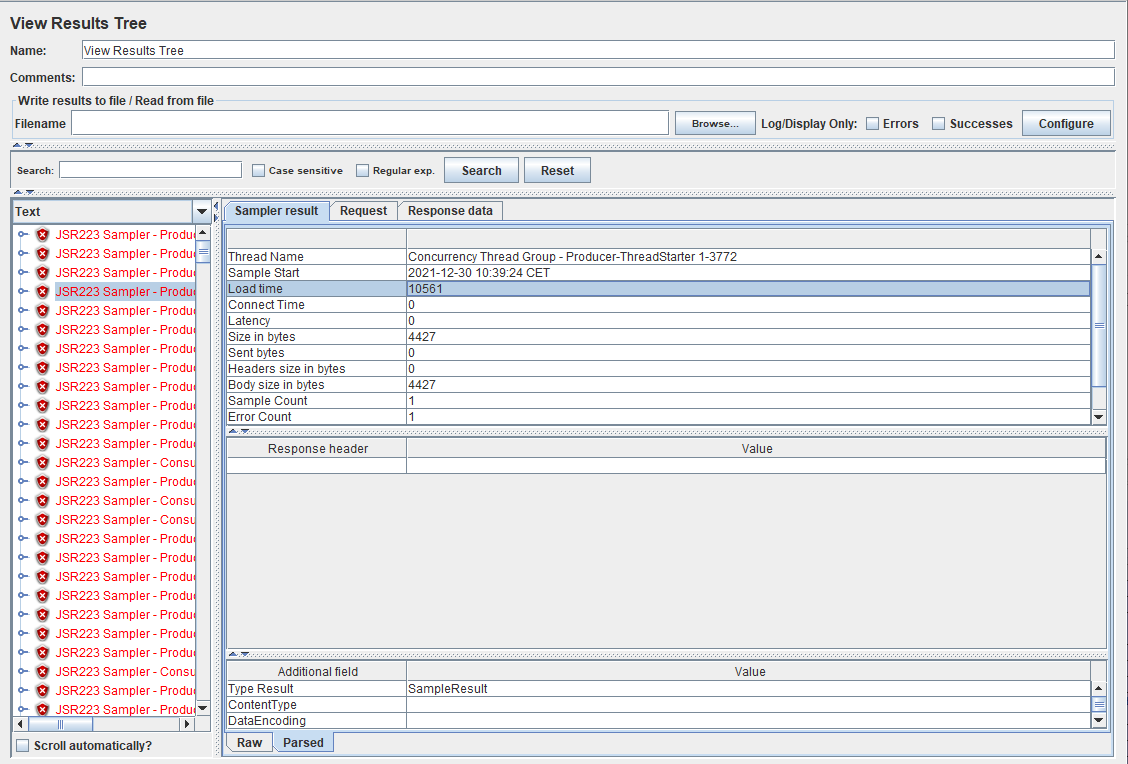Switch to the Sampler result tab
Viewport: 1128px width, 764px height.
coord(276,211)
